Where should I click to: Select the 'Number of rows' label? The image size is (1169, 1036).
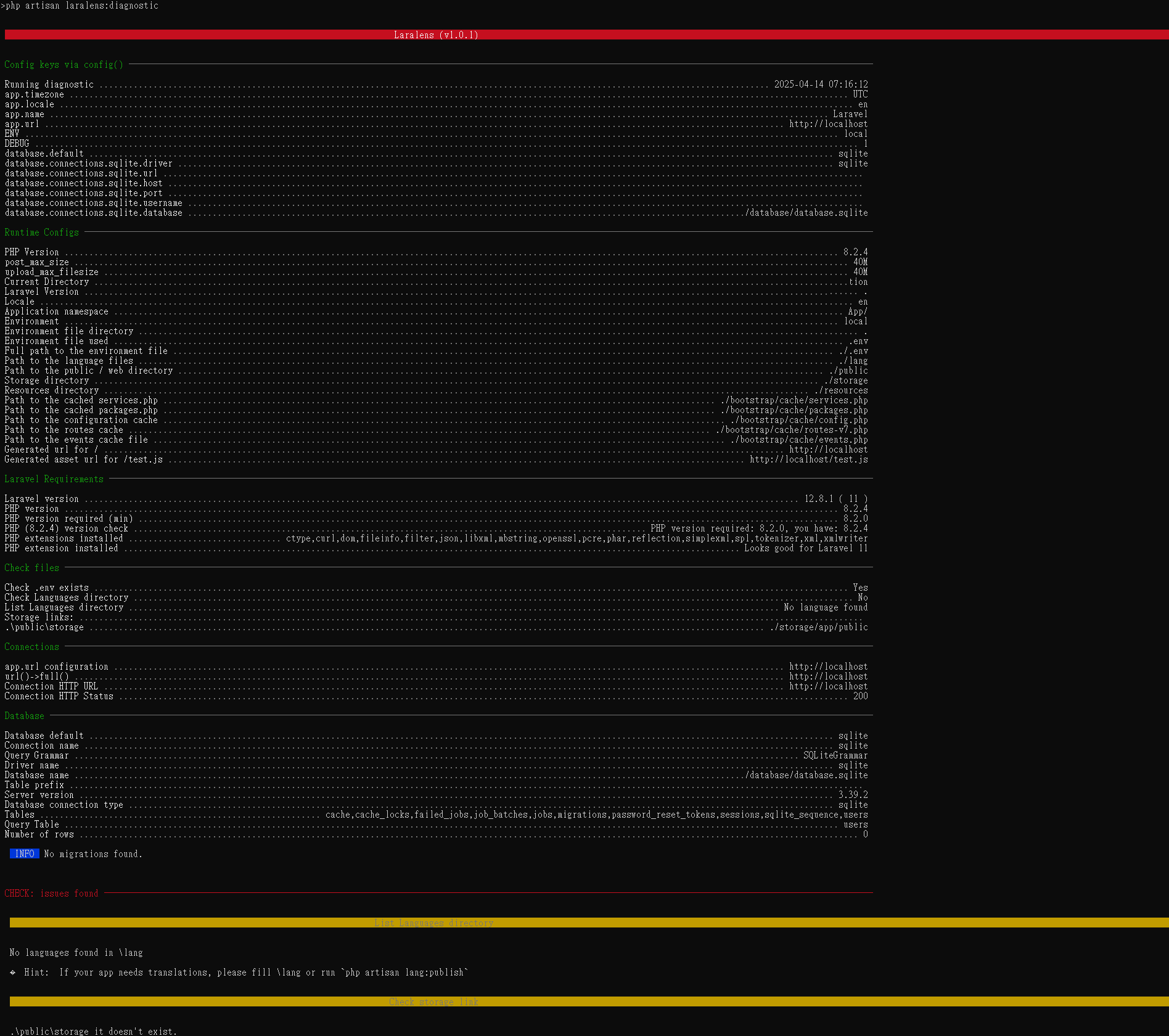click(39, 834)
